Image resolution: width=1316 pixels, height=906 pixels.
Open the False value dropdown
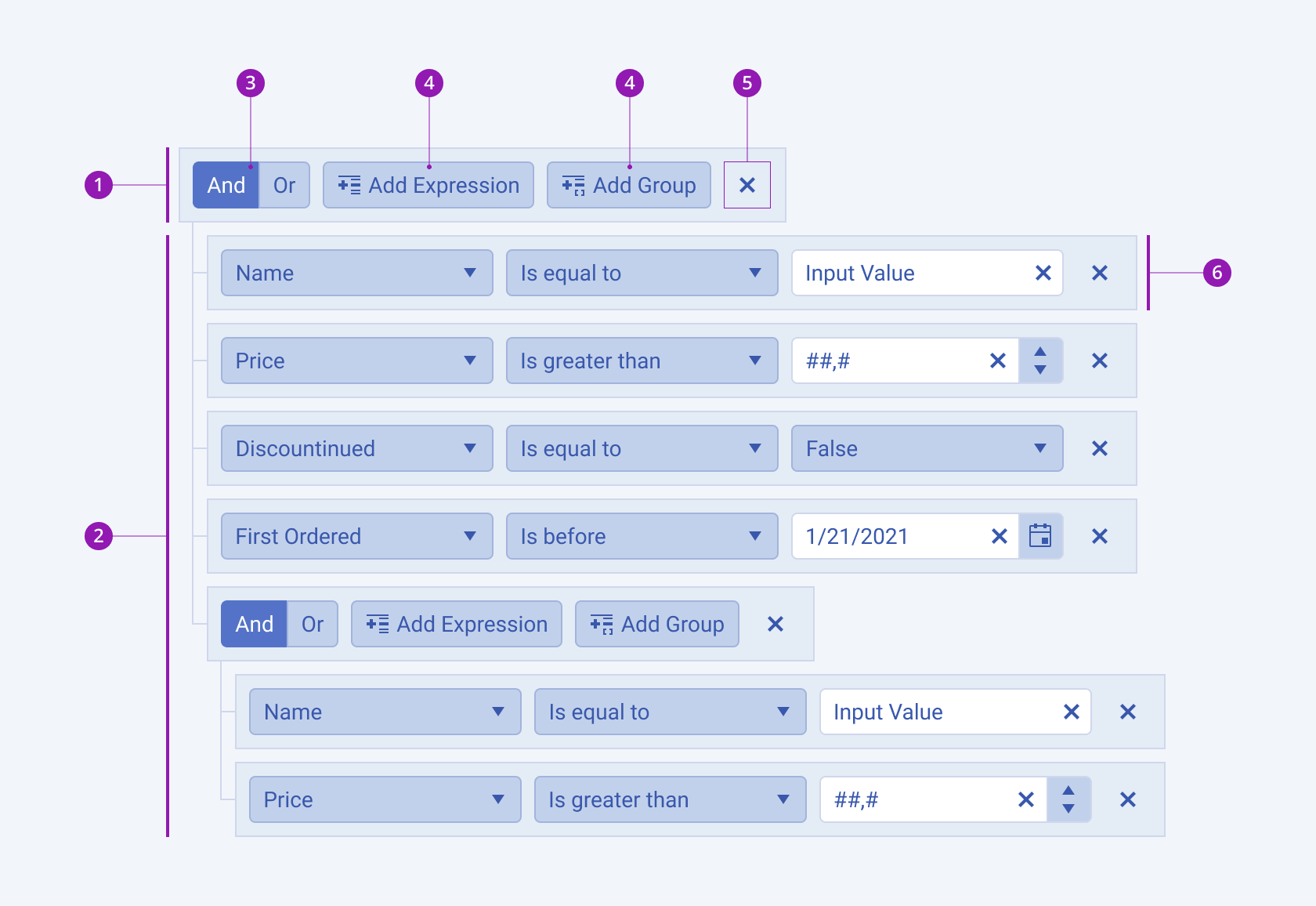[927, 448]
